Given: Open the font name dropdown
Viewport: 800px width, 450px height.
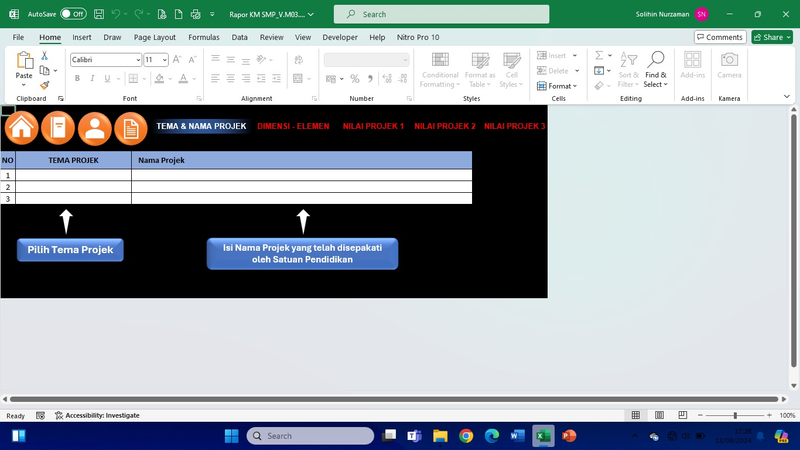Looking at the screenshot, I should click(138, 60).
